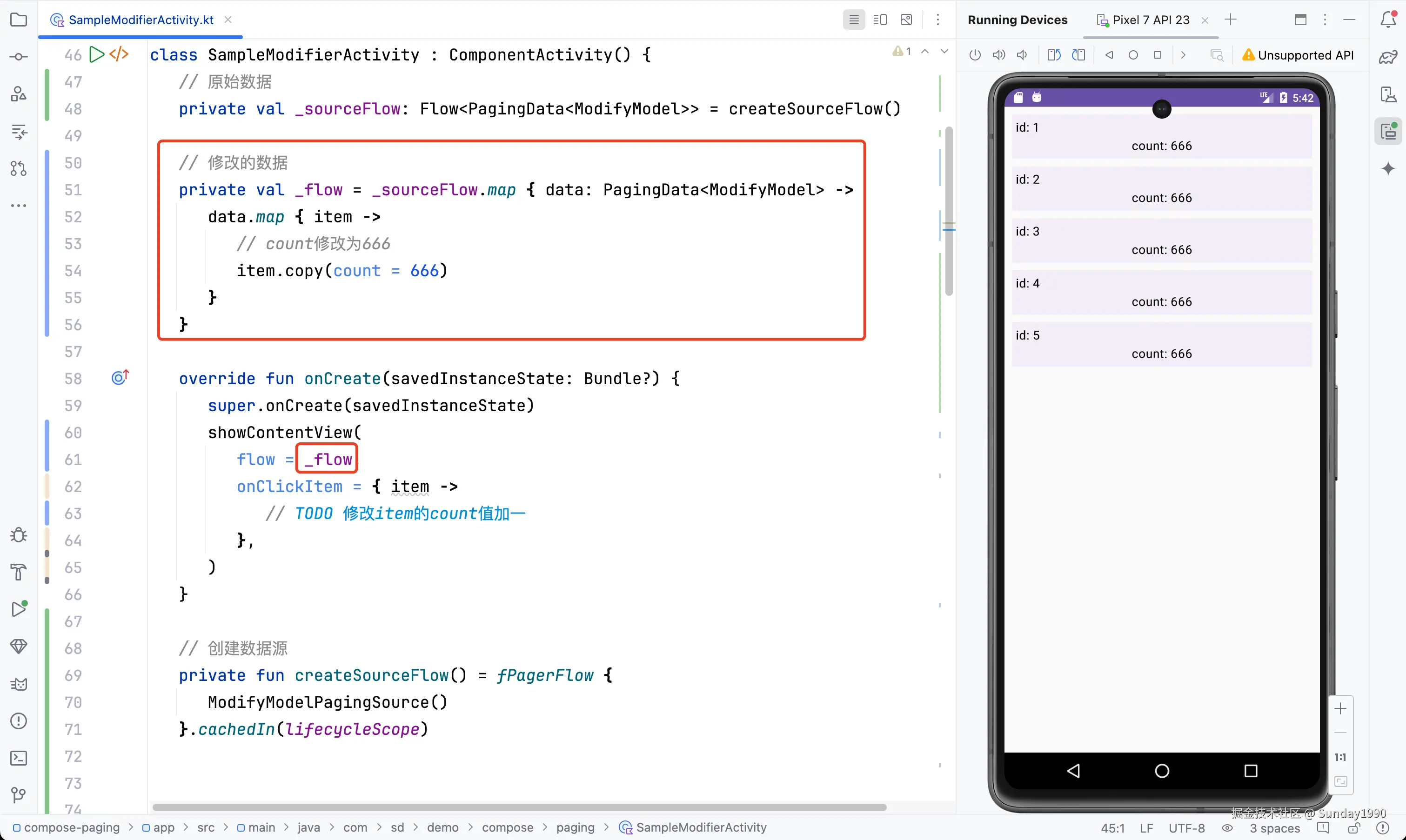Open the Project folder tool window
Viewport: 1406px width, 840px height.
[x=19, y=20]
